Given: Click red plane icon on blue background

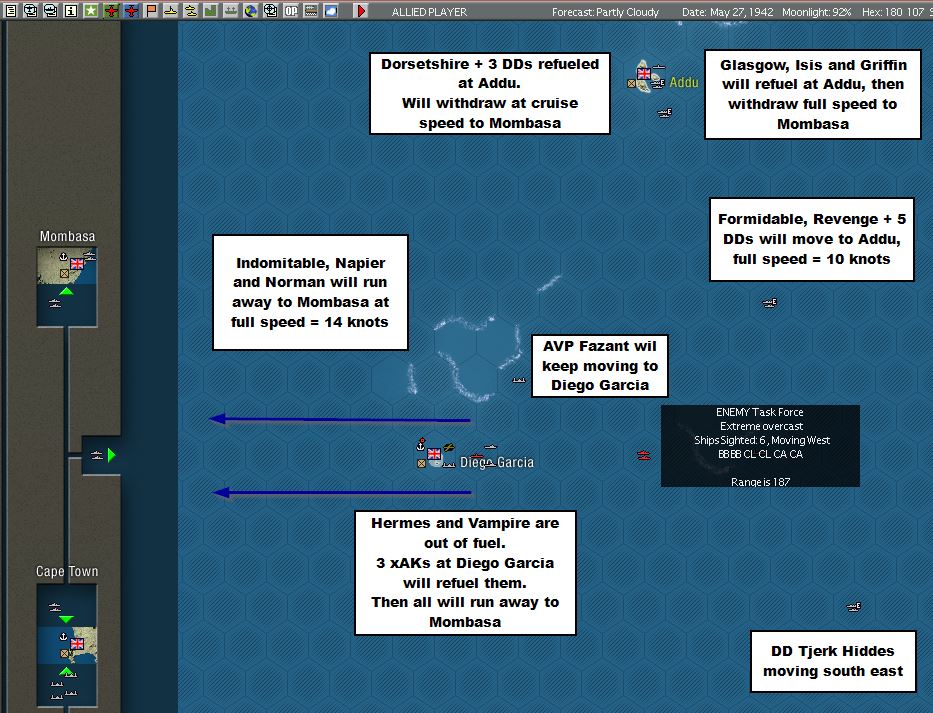Looking at the screenshot, I should [131, 10].
